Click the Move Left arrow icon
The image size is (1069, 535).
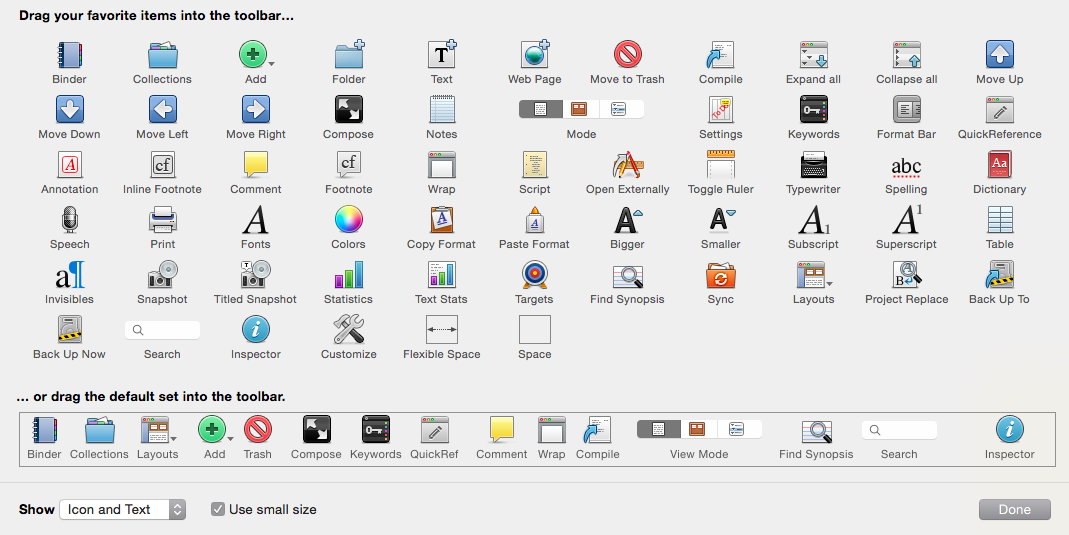(162, 109)
